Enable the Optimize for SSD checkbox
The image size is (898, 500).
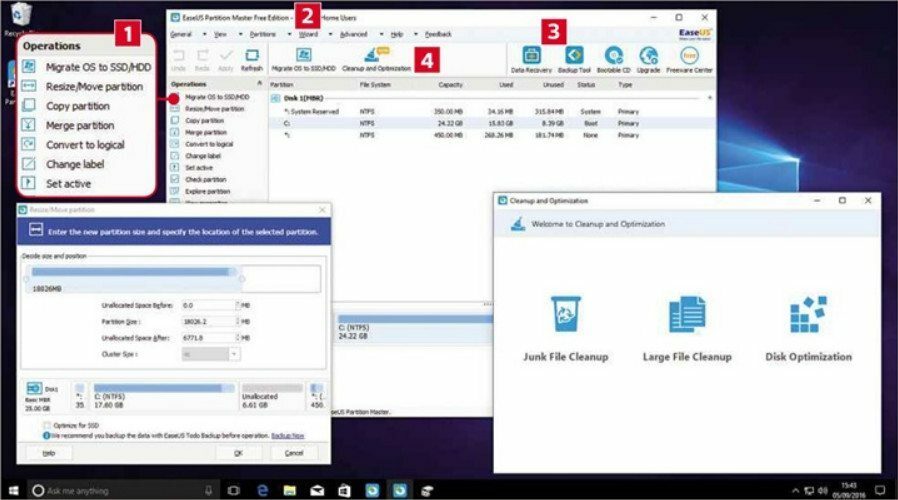click(48, 426)
